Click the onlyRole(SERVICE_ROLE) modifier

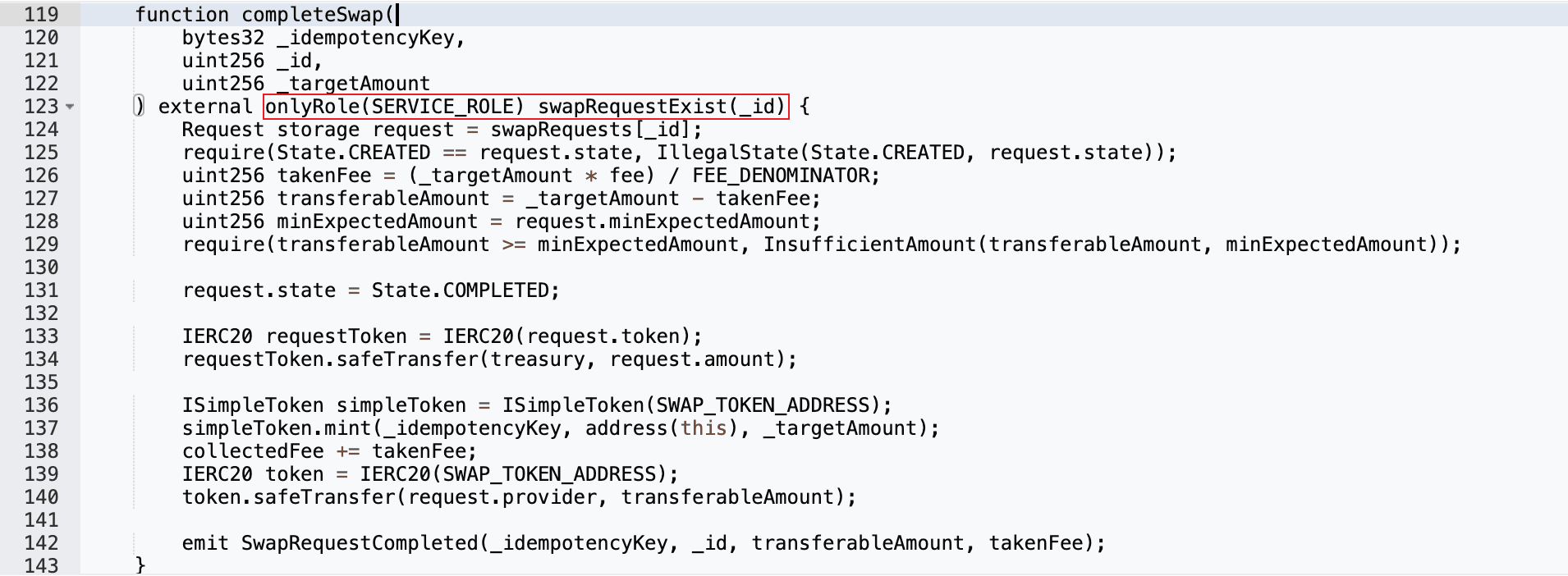(x=394, y=107)
